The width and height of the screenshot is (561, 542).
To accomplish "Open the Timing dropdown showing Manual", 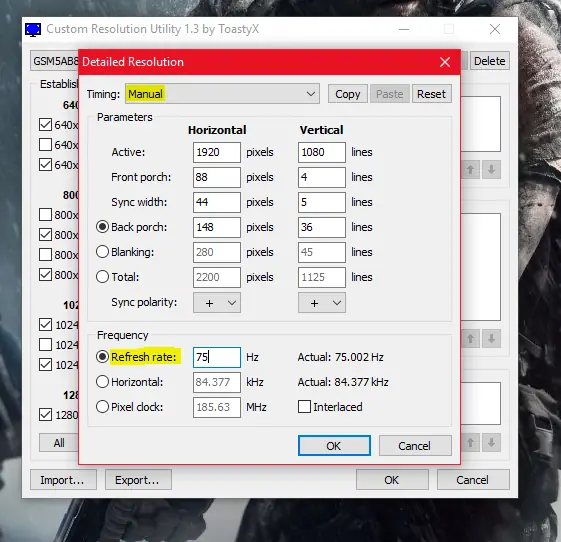I will pyautogui.click(x=222, y=94).
